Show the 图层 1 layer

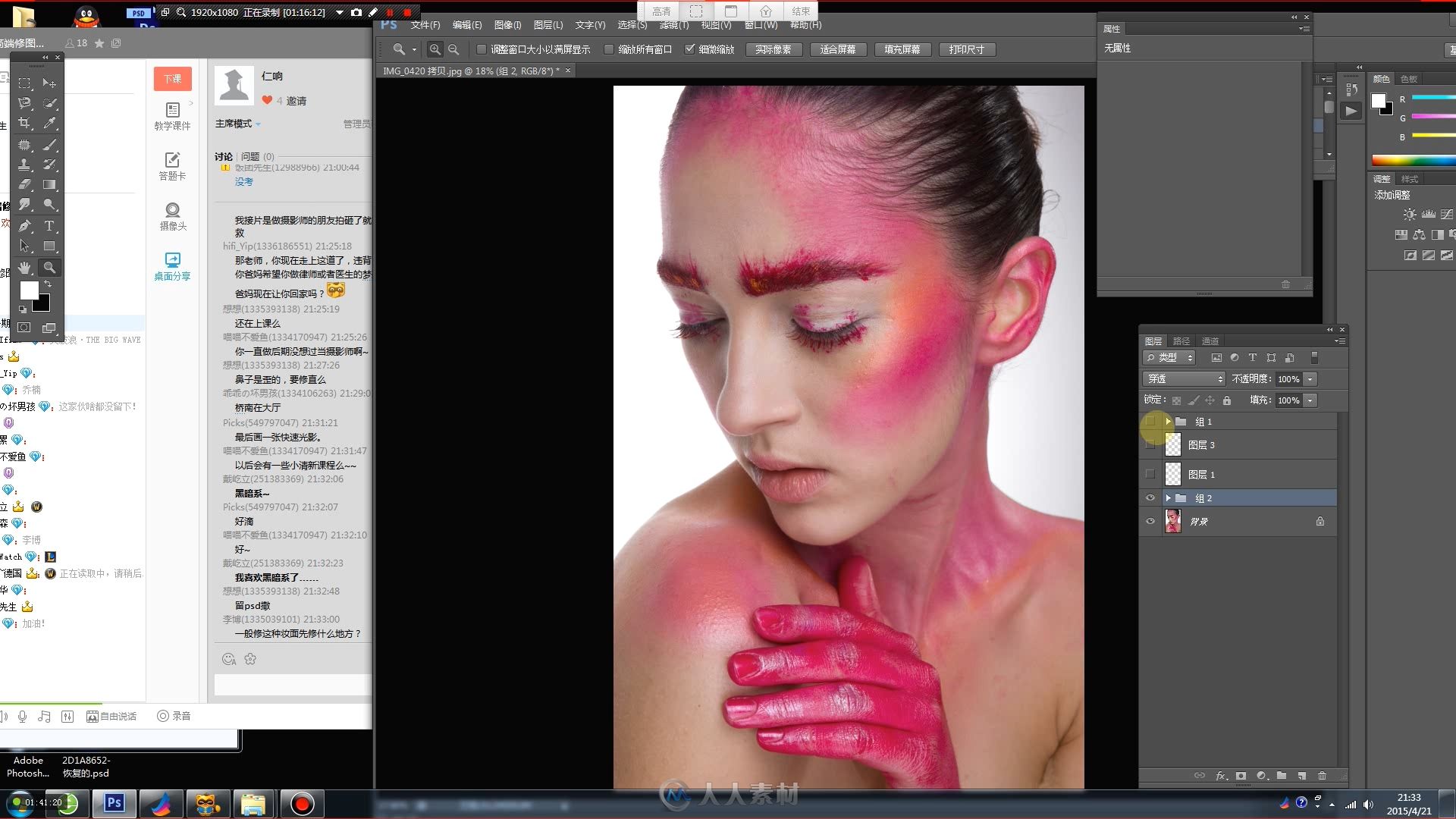coord(1150,474)
